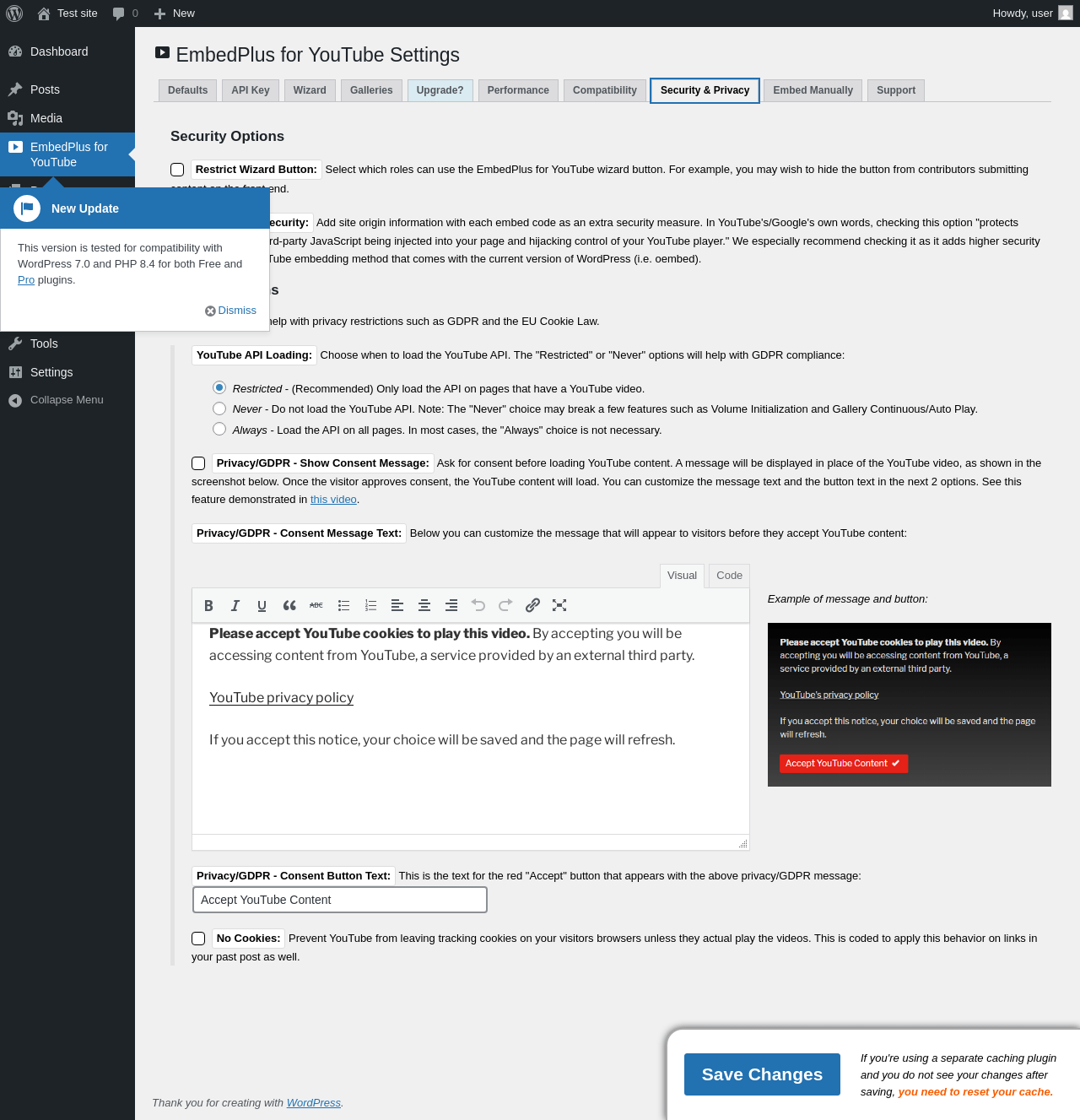The height and width of the screenshot is (1120, 1080).
Task: Click the New Update flag icon
Action: [x=27, y=208]
